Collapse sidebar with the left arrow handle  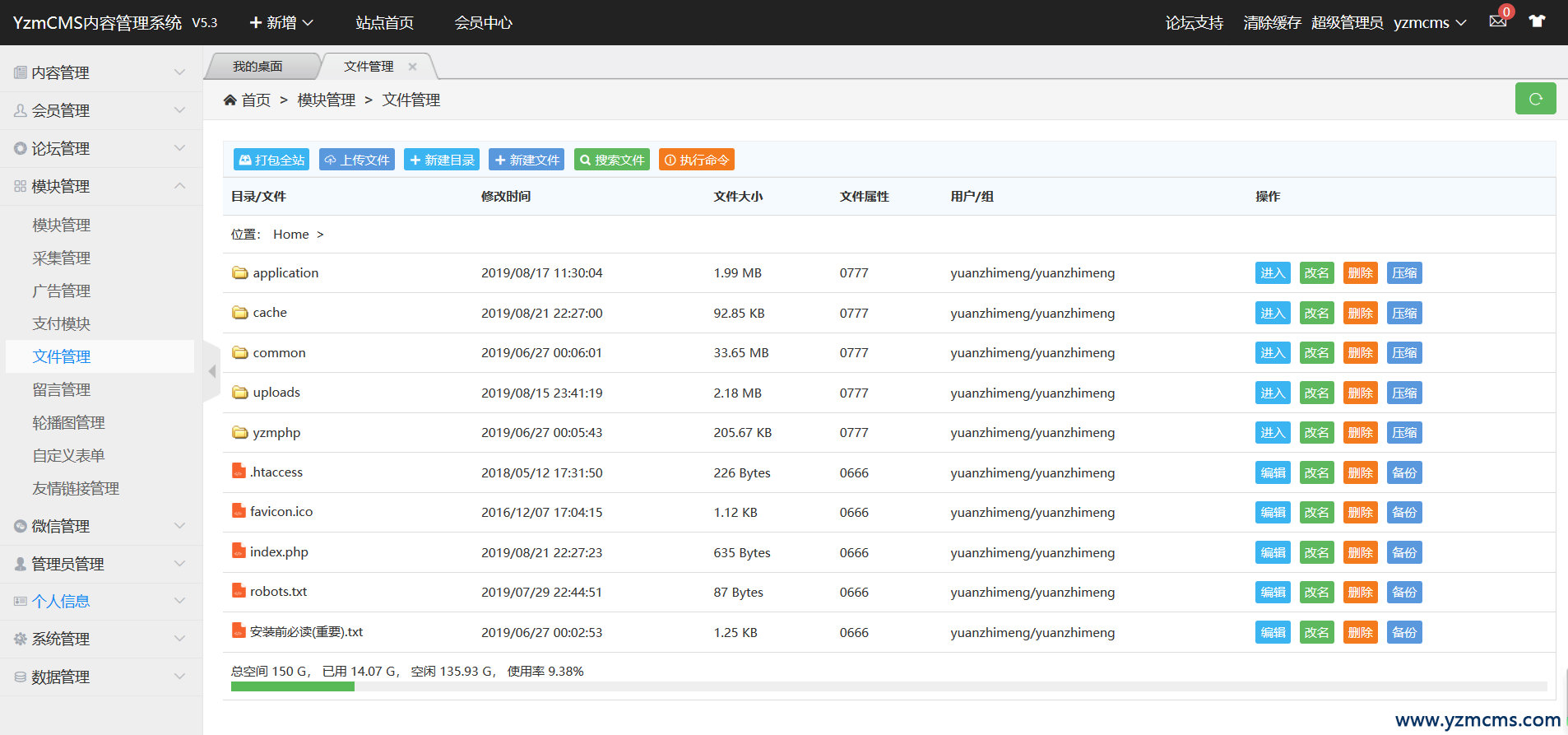pyautogui.click(x=212, y=371)
